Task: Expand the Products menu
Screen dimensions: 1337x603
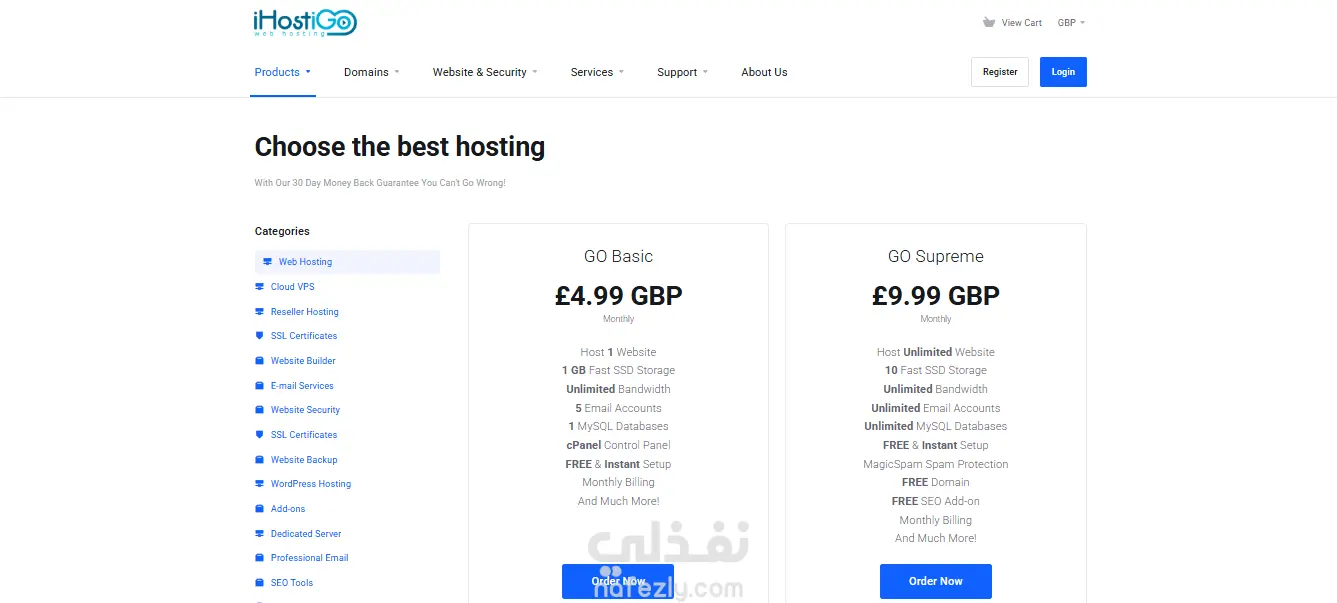Action: 282,72
